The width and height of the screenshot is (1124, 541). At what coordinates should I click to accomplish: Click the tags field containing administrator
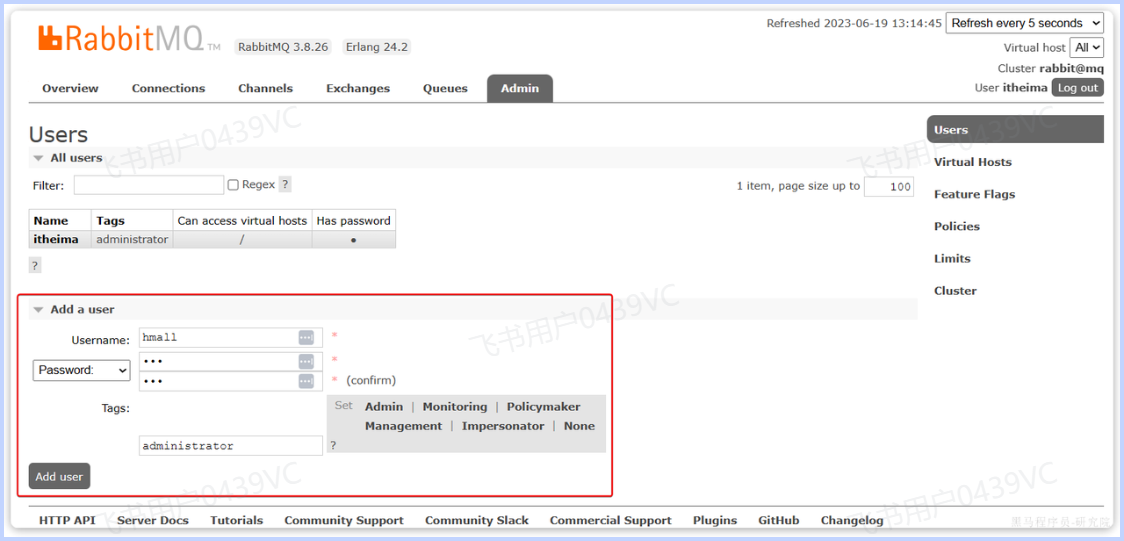click(231, 446)
